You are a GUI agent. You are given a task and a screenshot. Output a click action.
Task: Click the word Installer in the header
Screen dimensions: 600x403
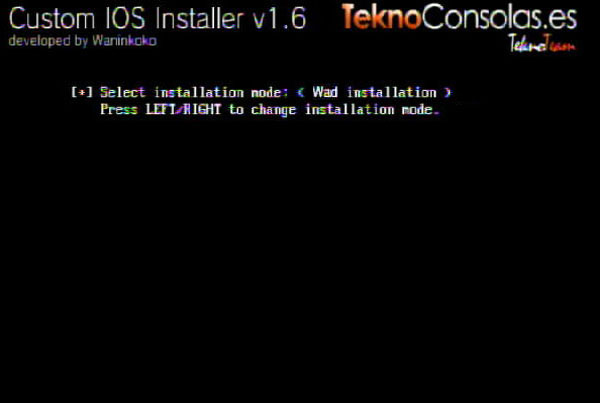[x=200, y=18]
